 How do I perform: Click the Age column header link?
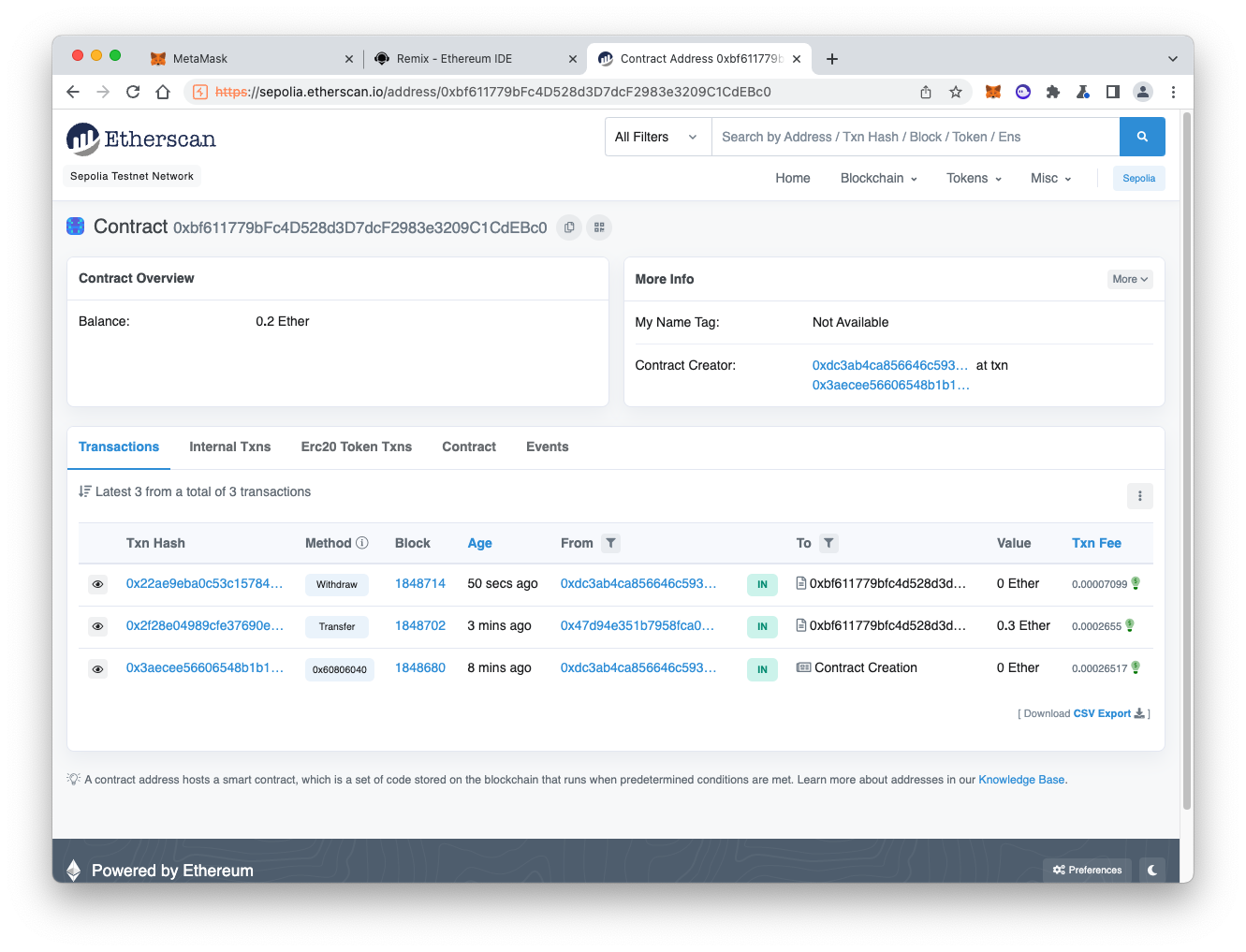click(x=480, y=543)
